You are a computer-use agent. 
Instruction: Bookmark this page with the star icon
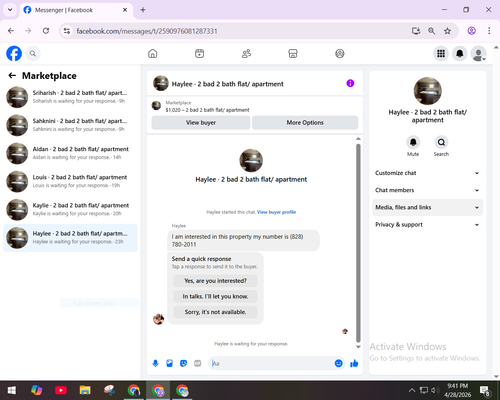point(447,31)
